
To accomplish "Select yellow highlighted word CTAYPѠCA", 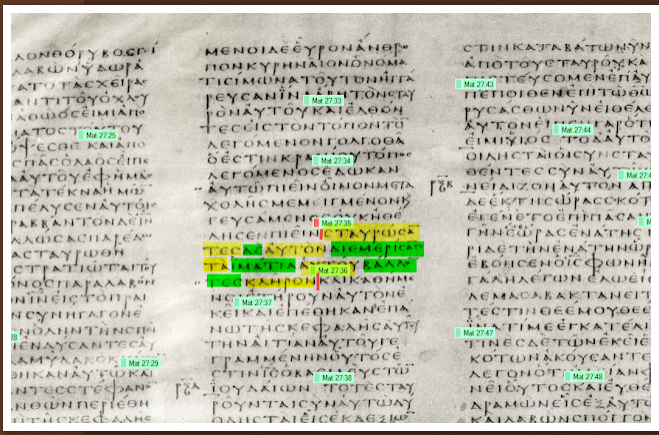I will [x=372, y=232].
